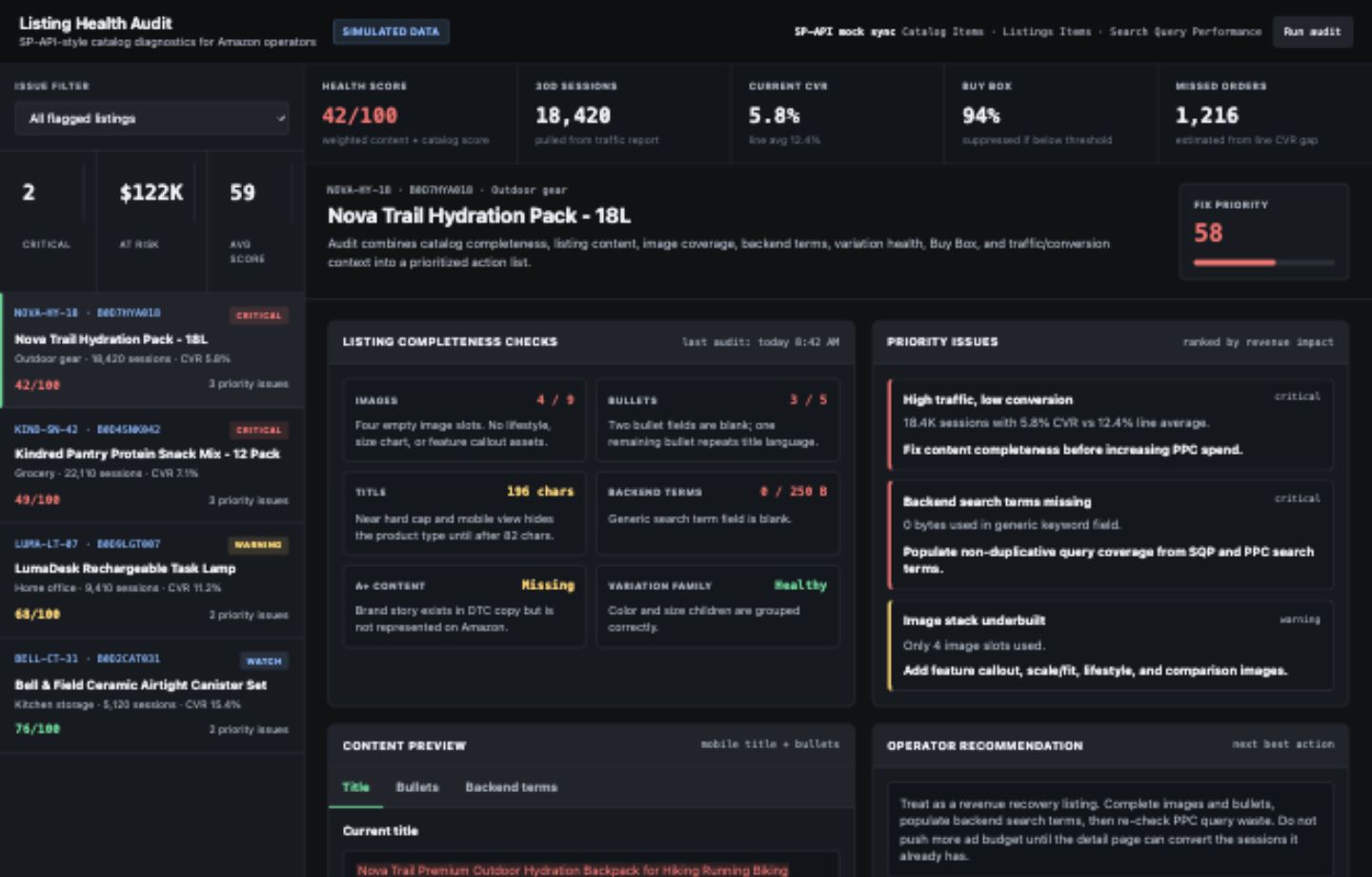This screenshot has height=877, width=1372.
Task: Click the next best action label
Action: click(1282, 744)
